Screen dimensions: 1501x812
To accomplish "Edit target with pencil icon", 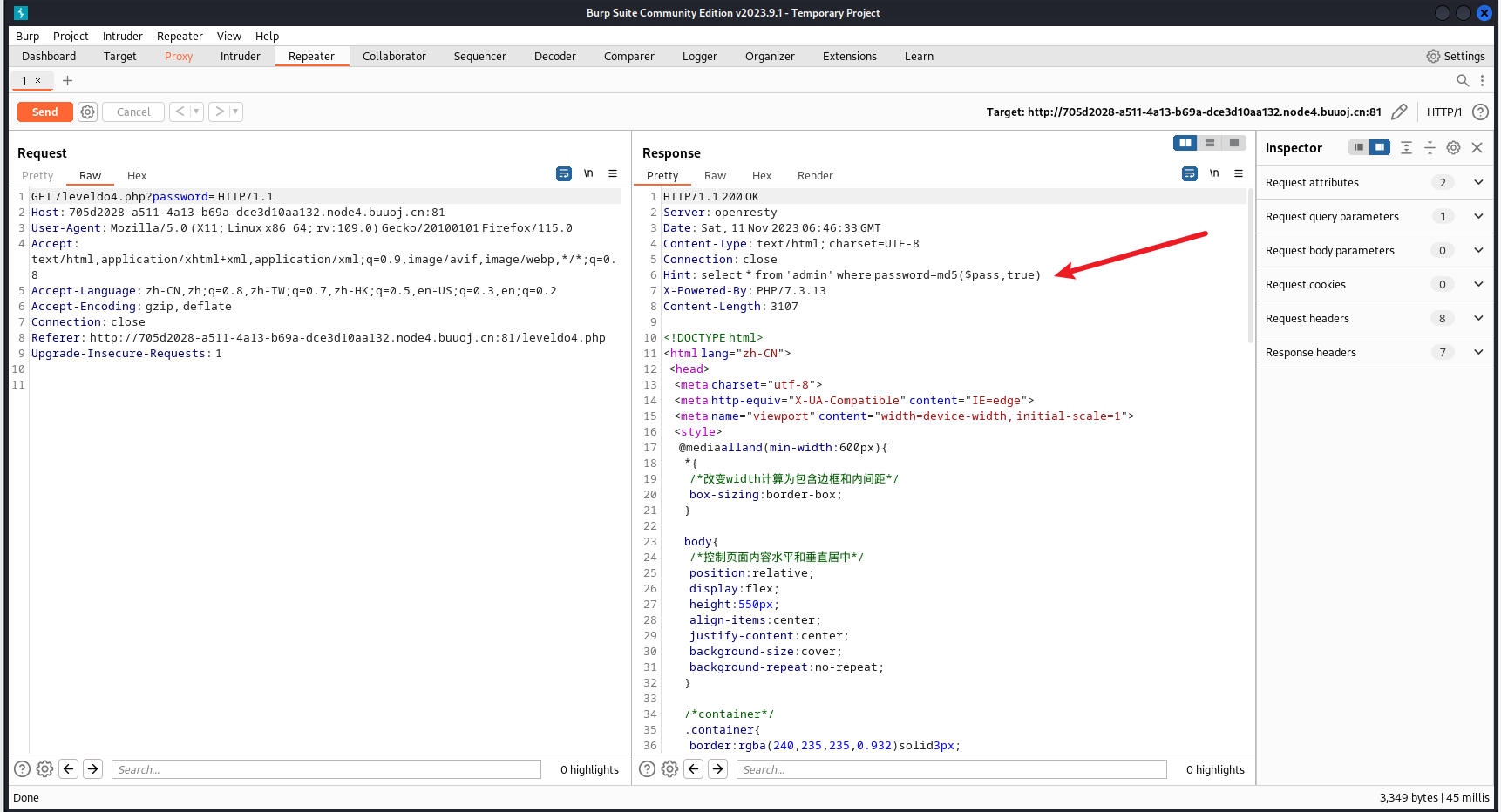I will pos(1399,112).
